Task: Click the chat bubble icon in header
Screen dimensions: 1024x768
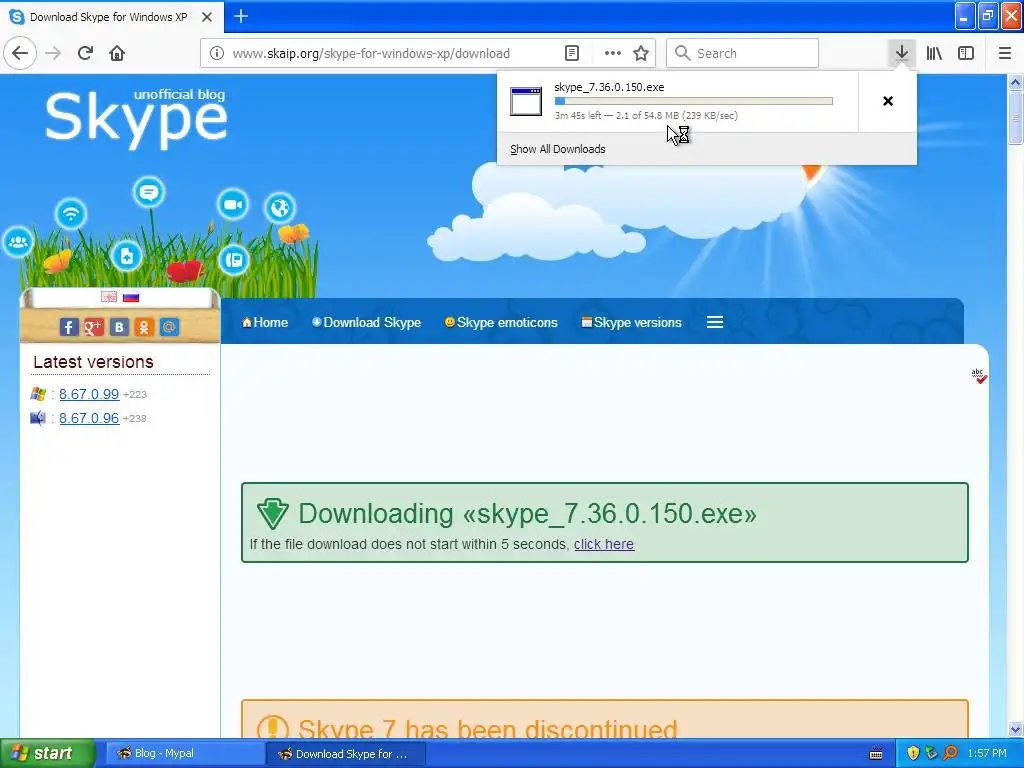Action: (149, 193)
